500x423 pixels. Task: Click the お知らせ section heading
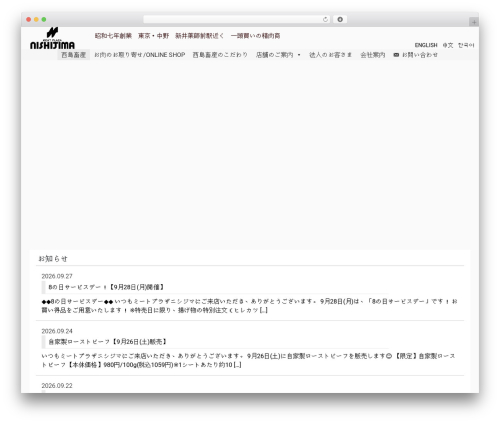pyautogui.click(x=53, y=259)
